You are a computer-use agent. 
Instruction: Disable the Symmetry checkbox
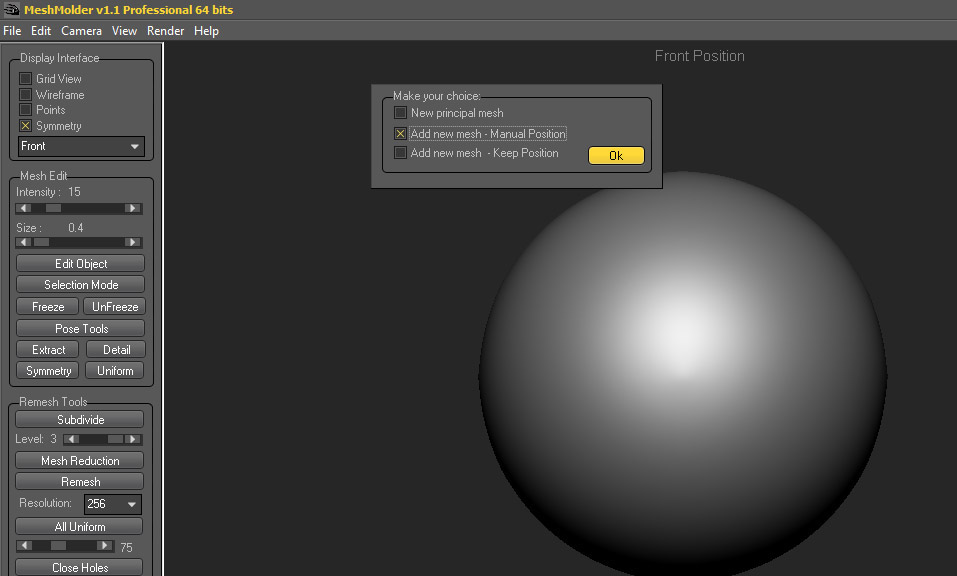point(25,126)
